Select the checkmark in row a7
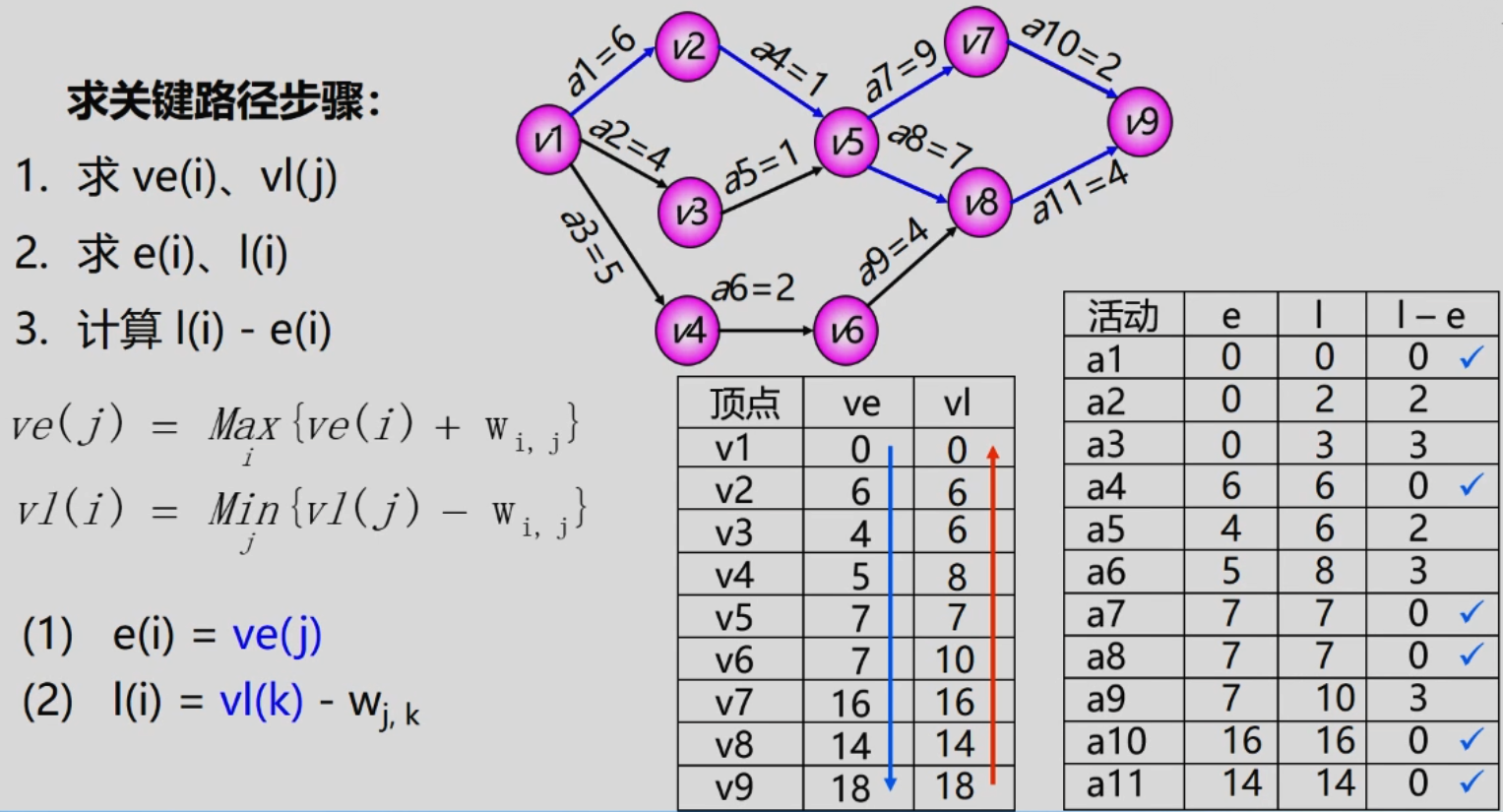1503x812 pixels. pyautogui.click(x=1472, y=612)
